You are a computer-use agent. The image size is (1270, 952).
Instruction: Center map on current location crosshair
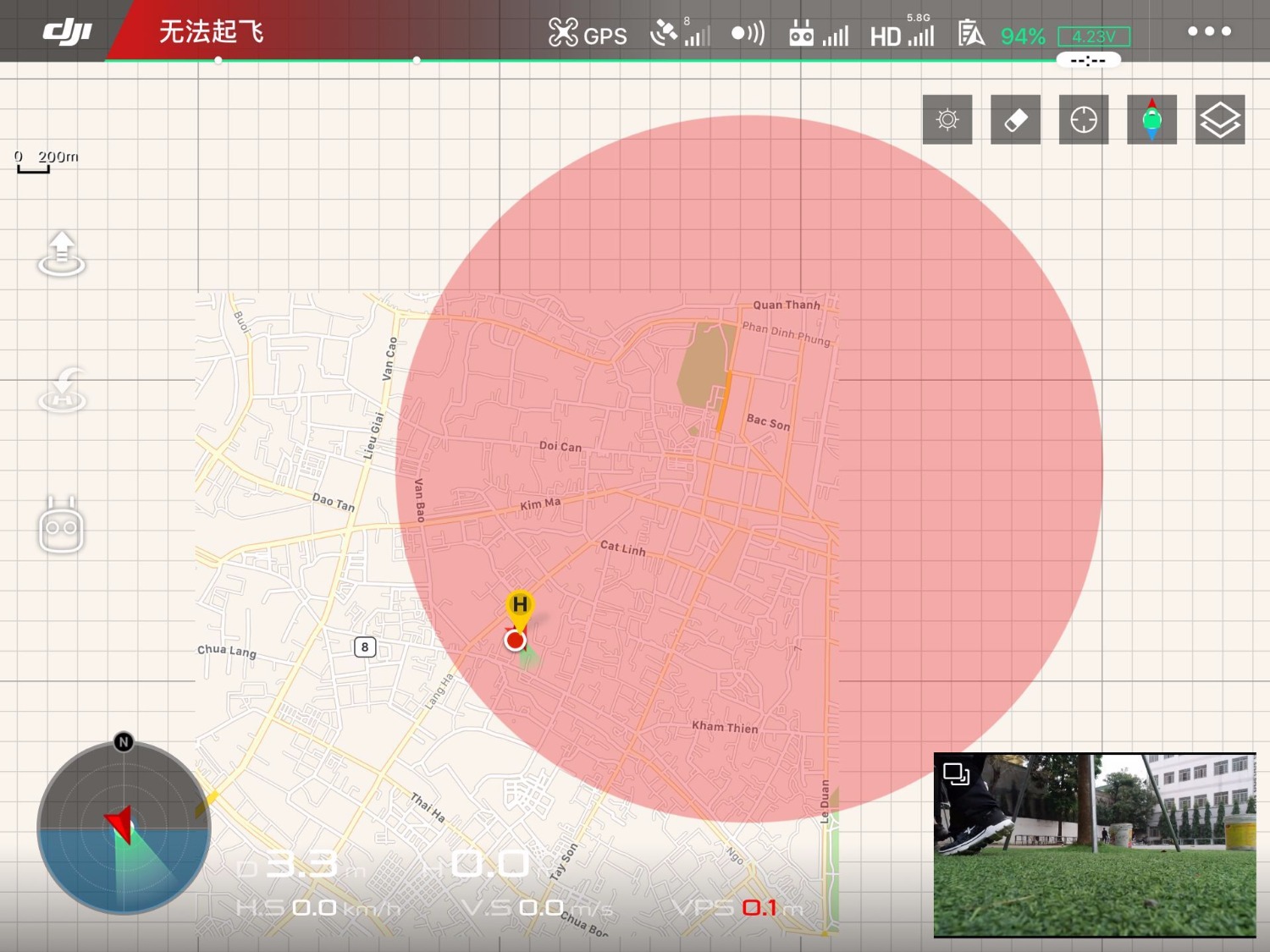[x=1084, y=119]
